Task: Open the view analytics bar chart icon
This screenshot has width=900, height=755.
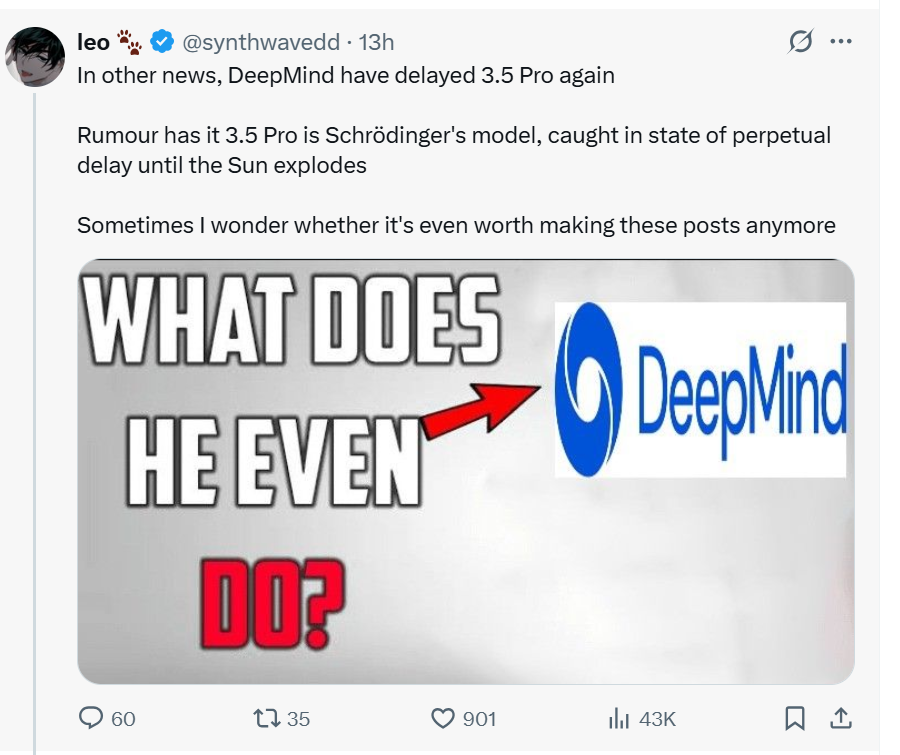Action: [x=619, y=718]
